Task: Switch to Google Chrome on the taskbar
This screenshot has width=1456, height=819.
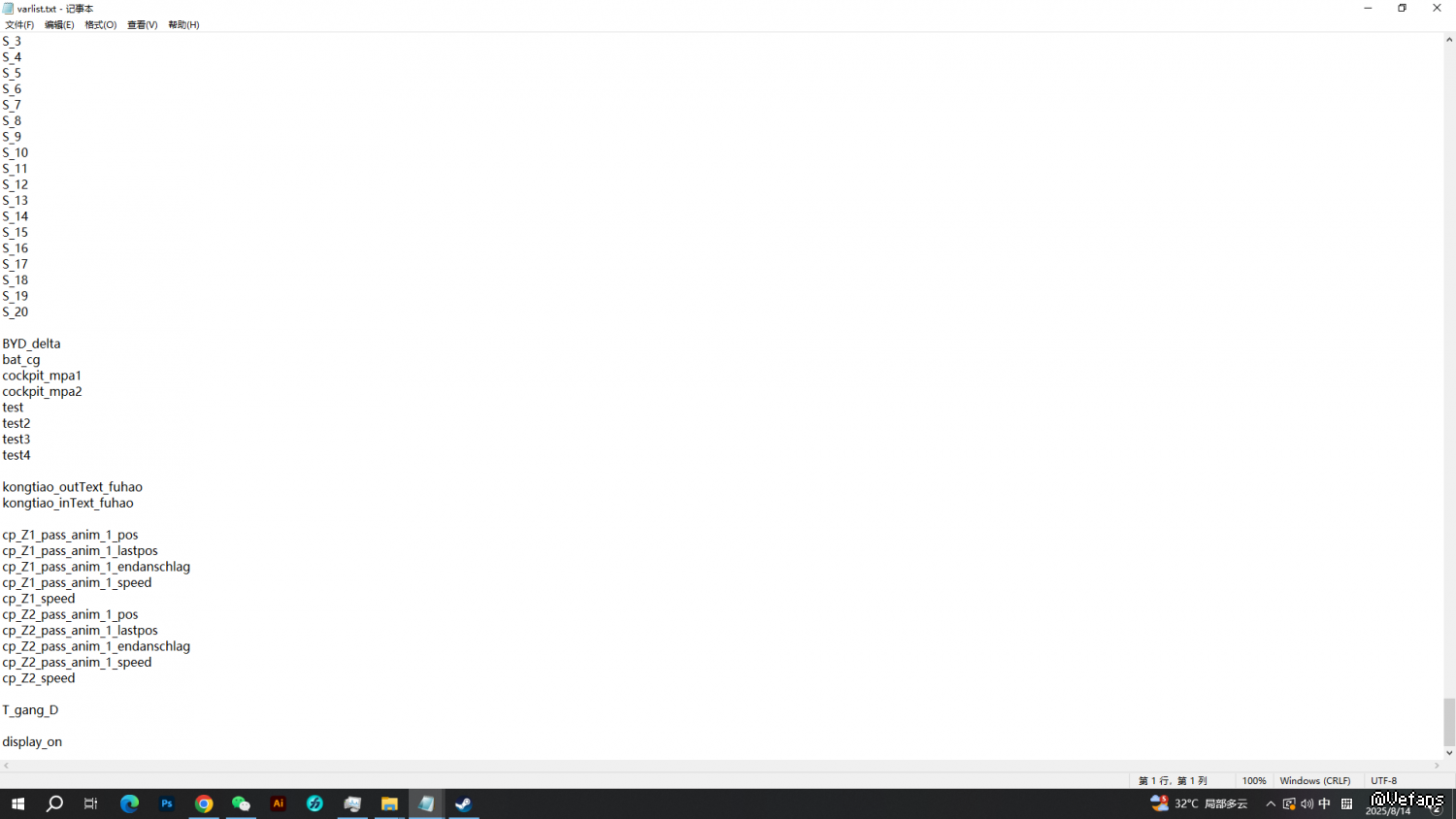Action: pyautogui.click(x=204, y=803)
